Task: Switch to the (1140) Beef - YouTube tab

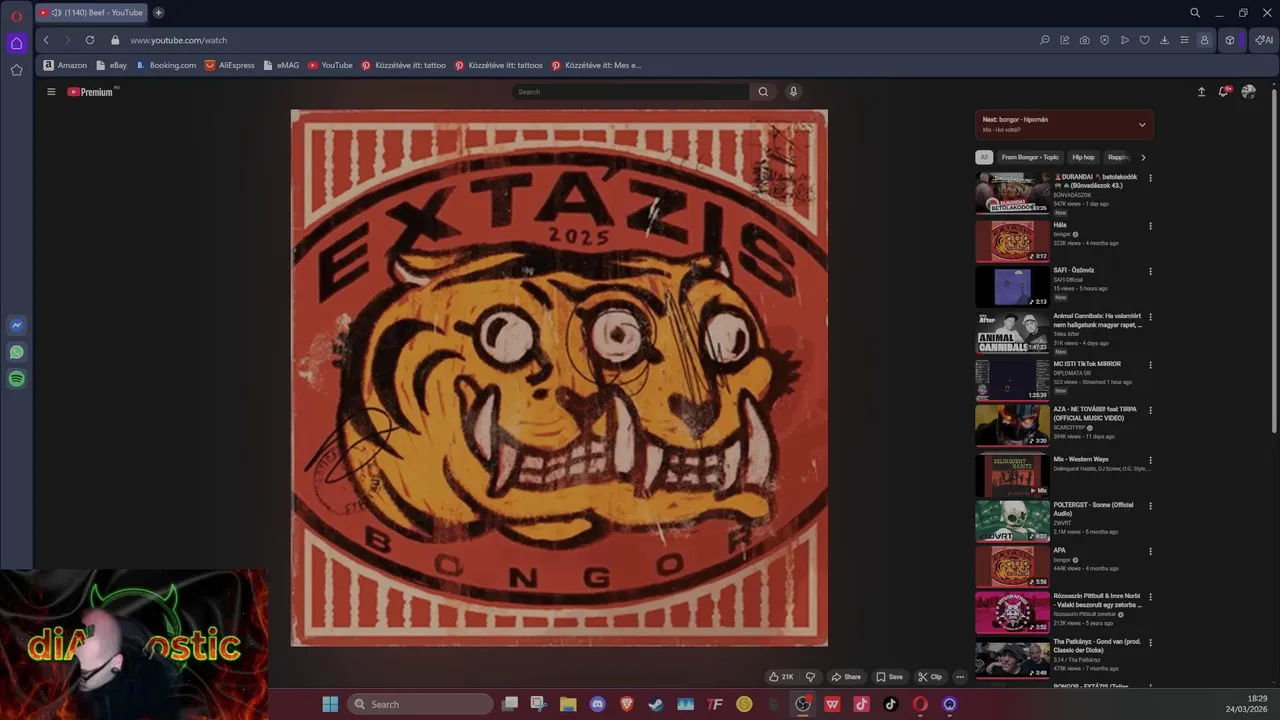Action: point(92,13)
